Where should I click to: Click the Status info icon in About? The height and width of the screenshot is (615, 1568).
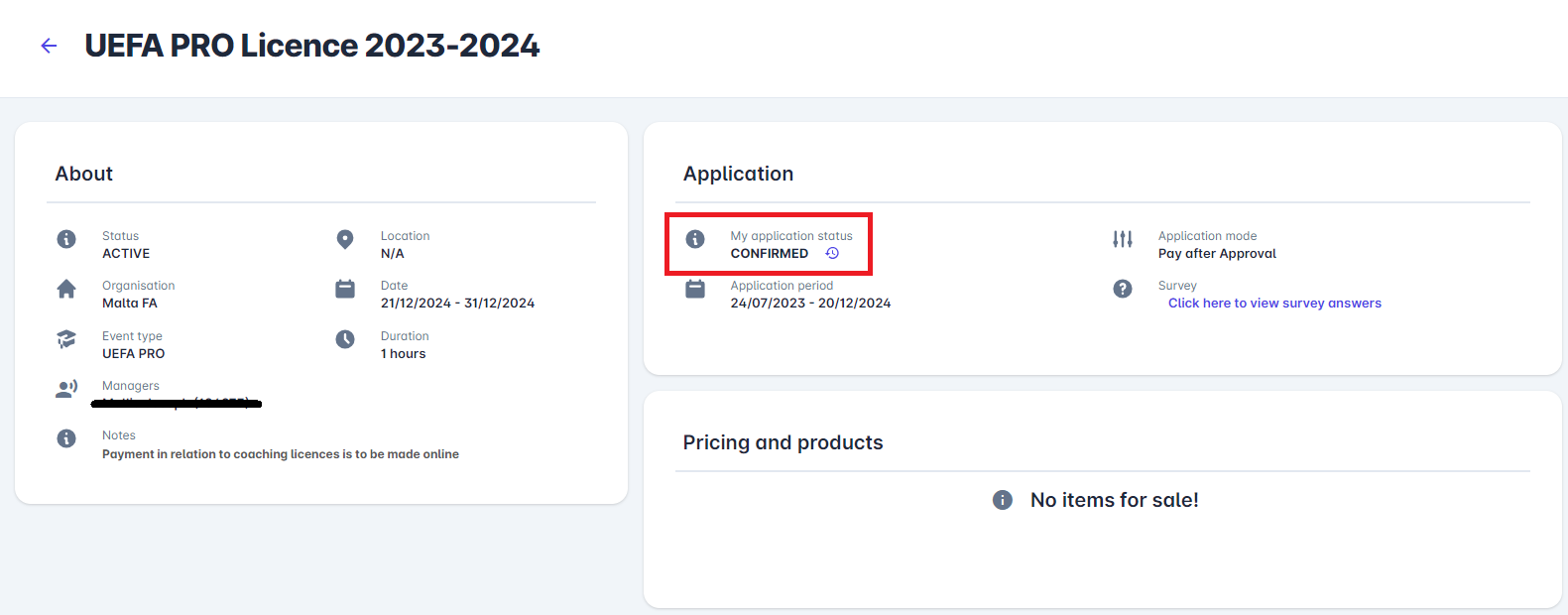[66, 239]
